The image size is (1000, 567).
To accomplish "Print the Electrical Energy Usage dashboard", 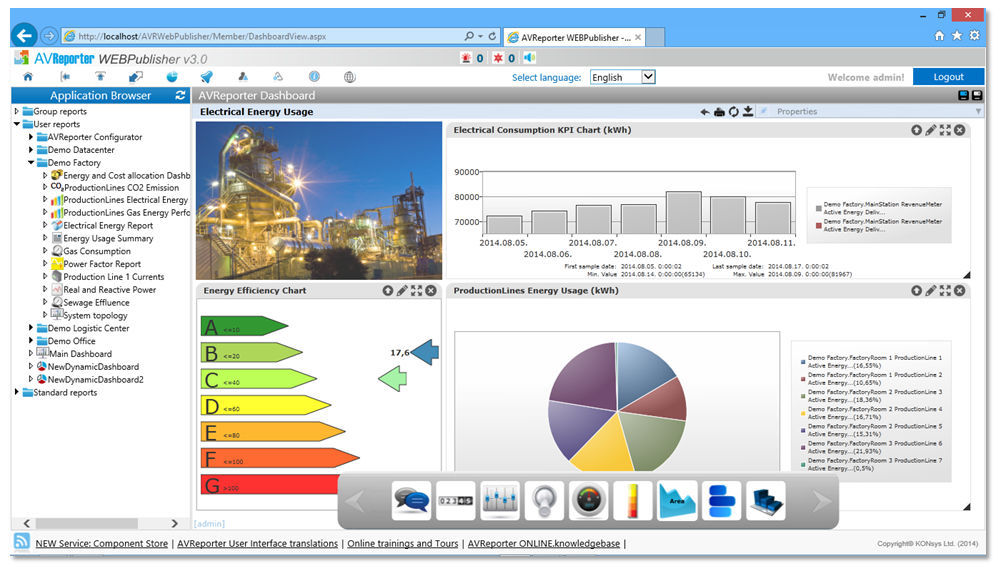I will point(719,112).
